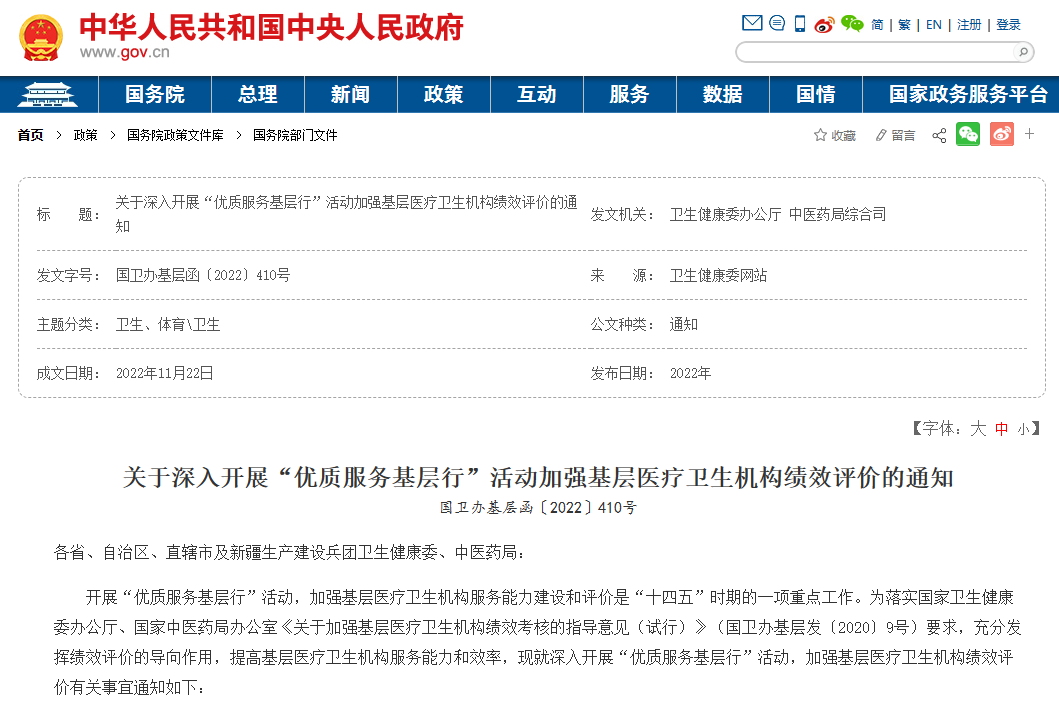1059x702 pixels.
Task: Click the www.gov.cn address text
Action: (124, 52)
